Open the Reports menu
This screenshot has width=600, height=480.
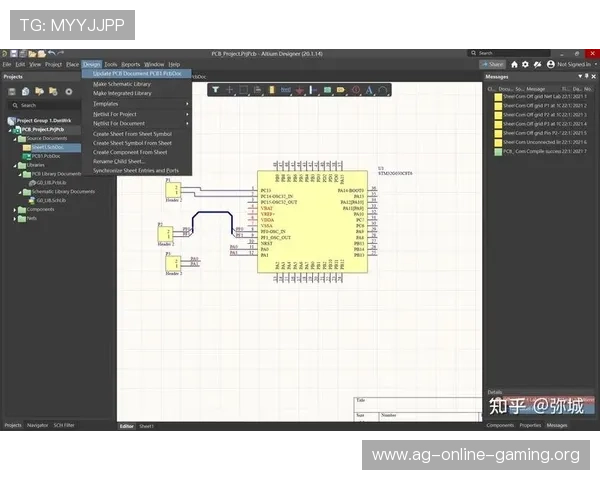click(130, 64)
